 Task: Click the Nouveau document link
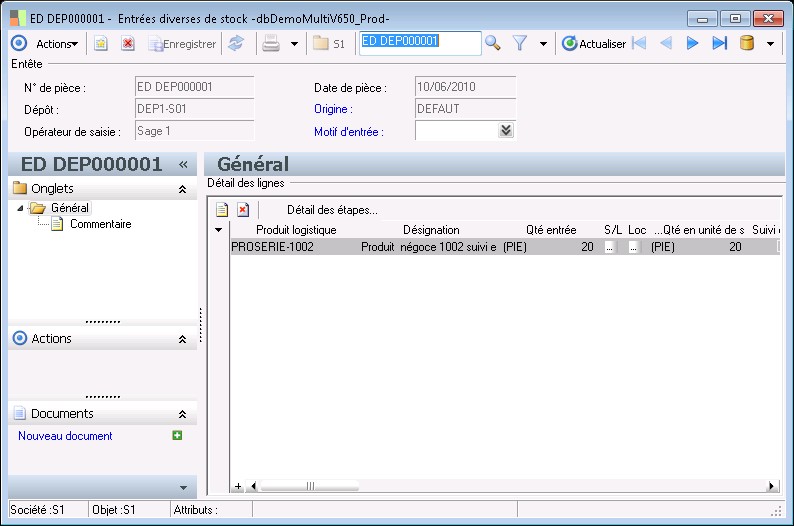click(65, 436)
